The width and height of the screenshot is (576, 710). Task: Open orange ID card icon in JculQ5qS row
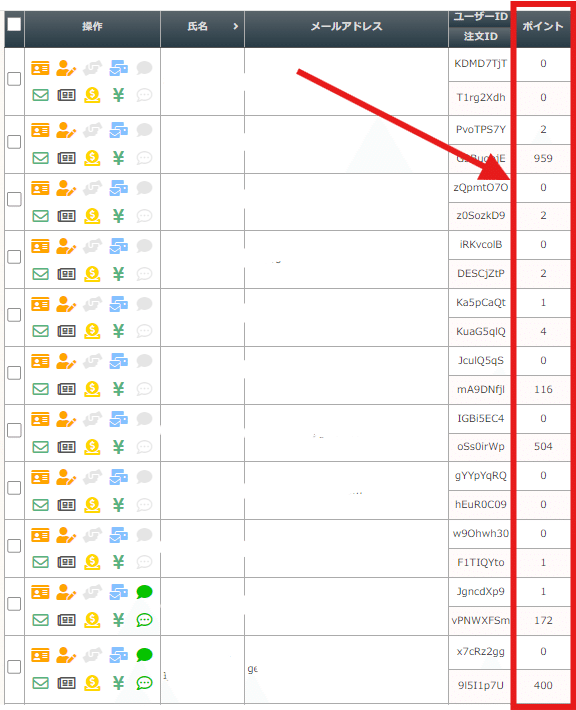40,361
